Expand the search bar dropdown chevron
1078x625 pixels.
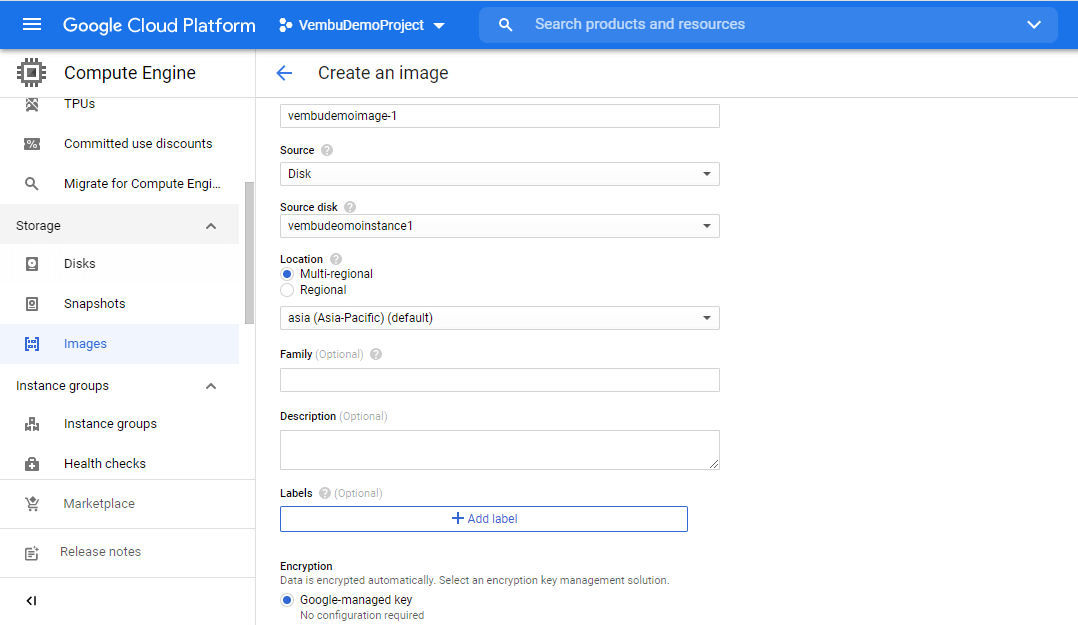tap(1034, 25)
